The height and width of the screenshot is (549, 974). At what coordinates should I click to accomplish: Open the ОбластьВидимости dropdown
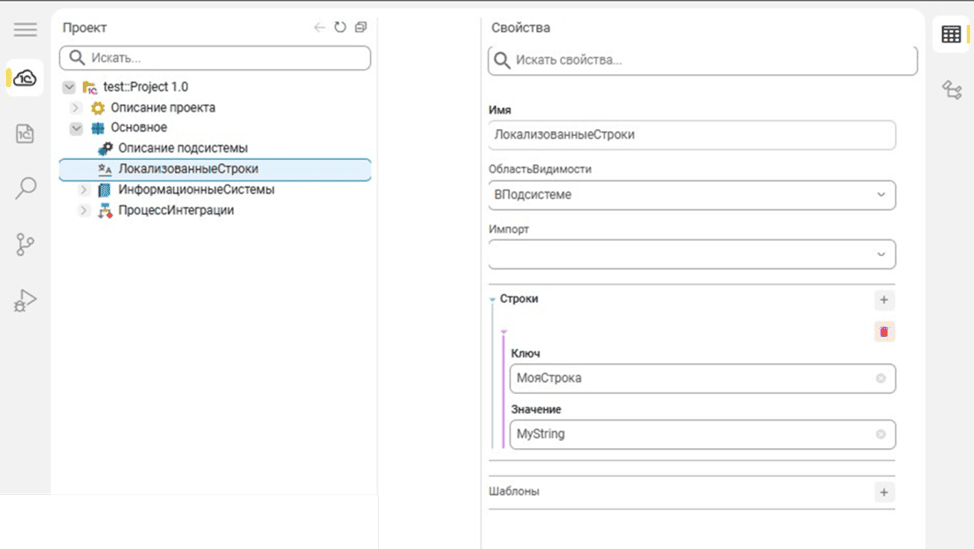coord(881,195)
